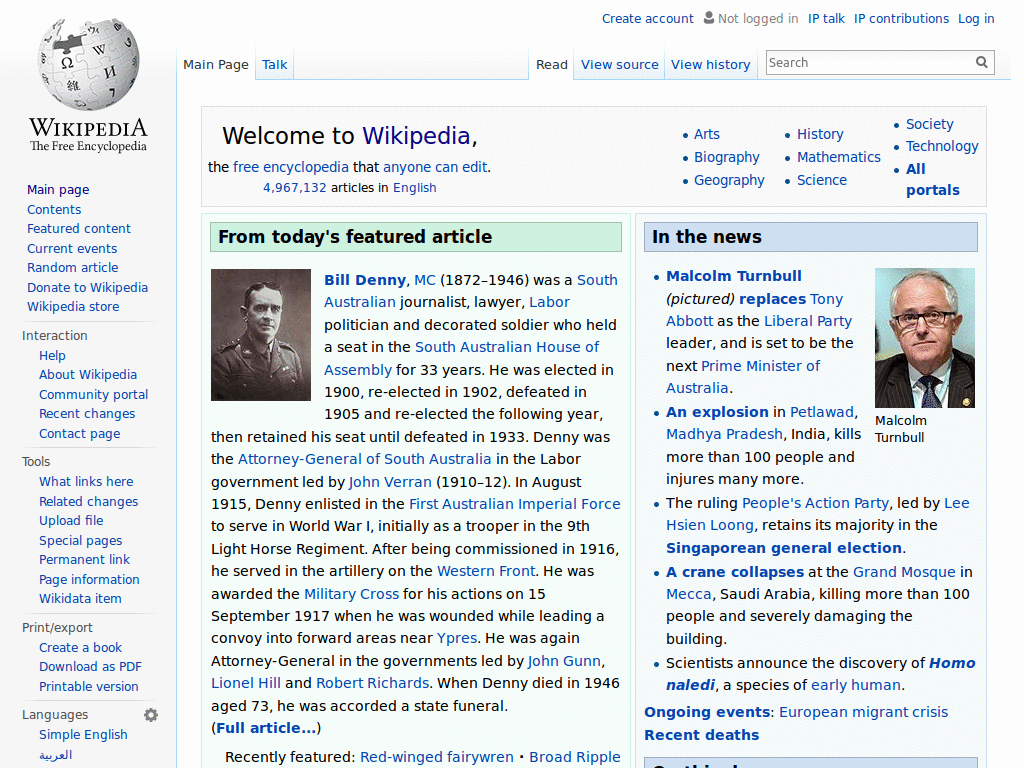Viewport: 1024px width, 768px height.
Task: Open the Society portal
Action: tap(929, 124)
